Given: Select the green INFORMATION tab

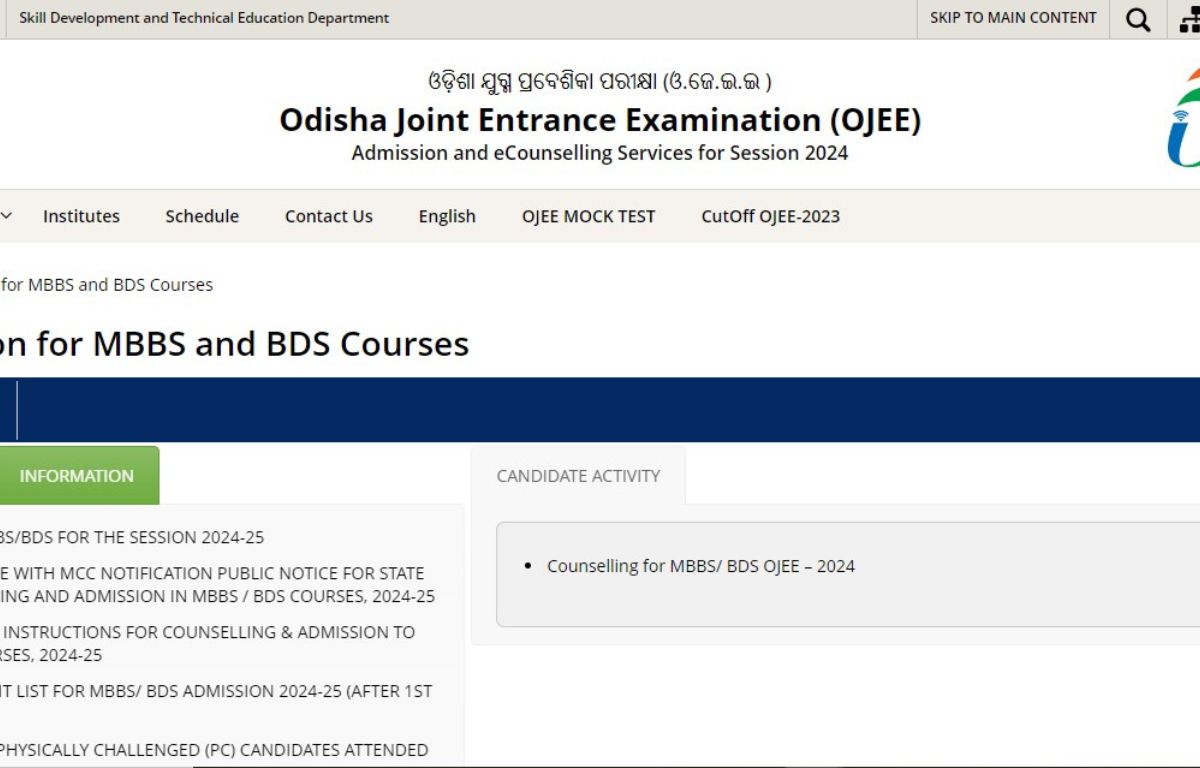Looking at the screenshot, I should tap(77, 475).
